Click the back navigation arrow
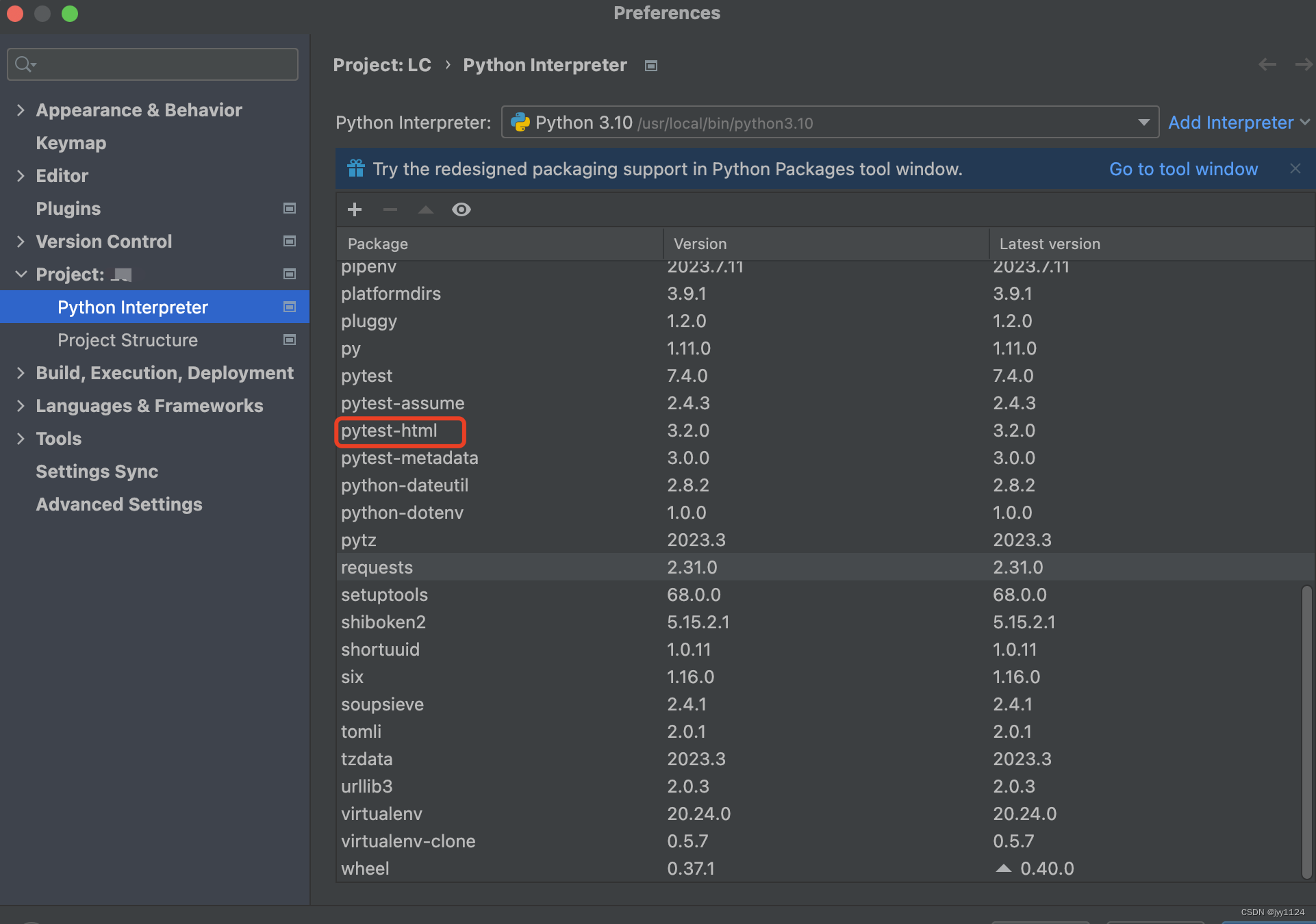The width and height of the screenshot is (1316, 924). pyautogui.click(x=1267, y=64)
